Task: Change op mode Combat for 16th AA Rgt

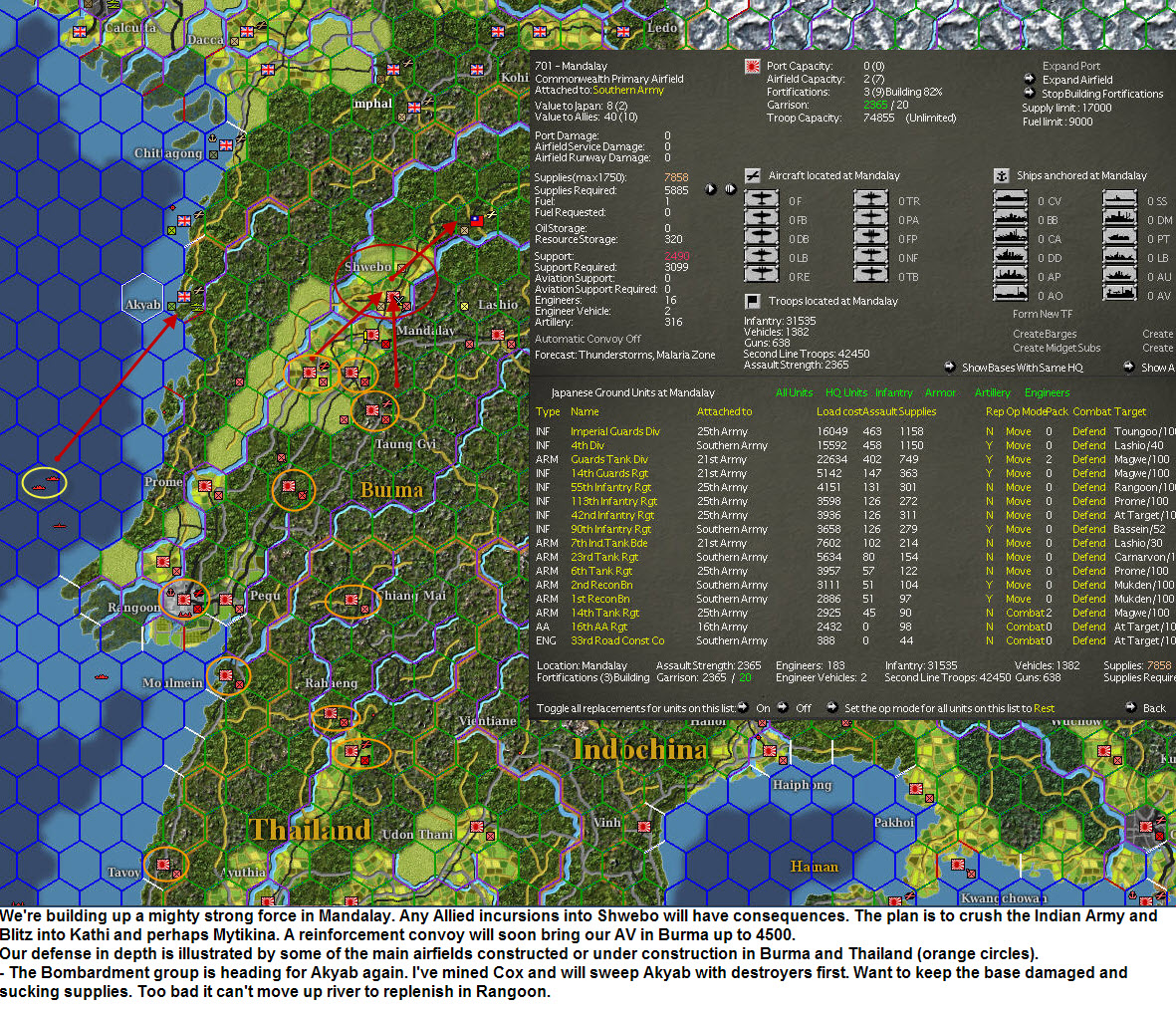Action: coord(1025,627)
